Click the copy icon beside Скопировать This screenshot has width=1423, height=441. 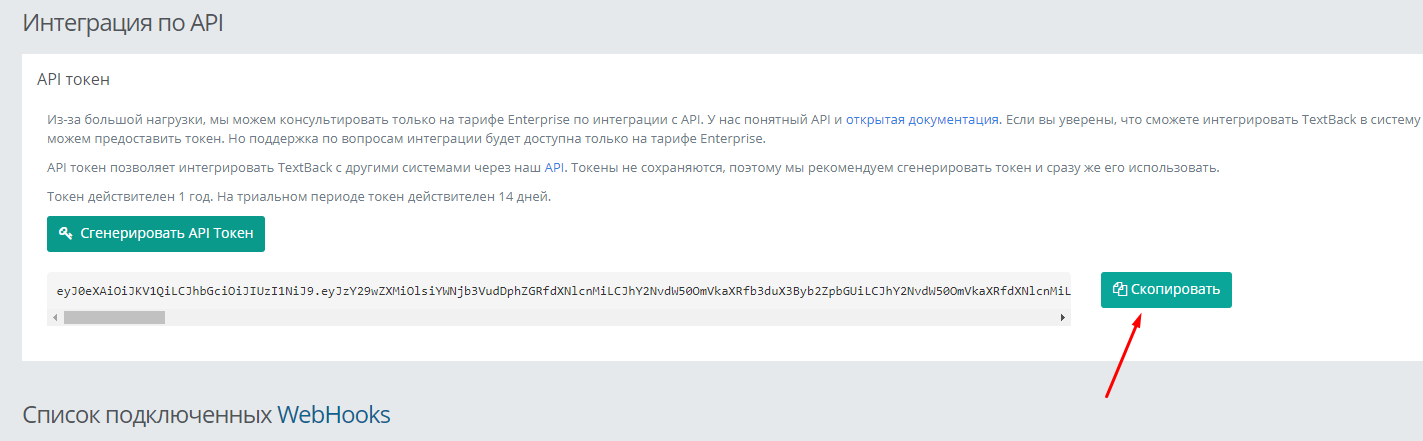click(x=1120, y=290)
